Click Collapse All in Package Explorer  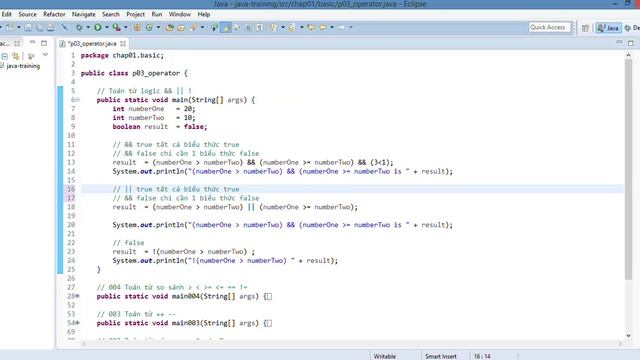(x=5, y=56)
